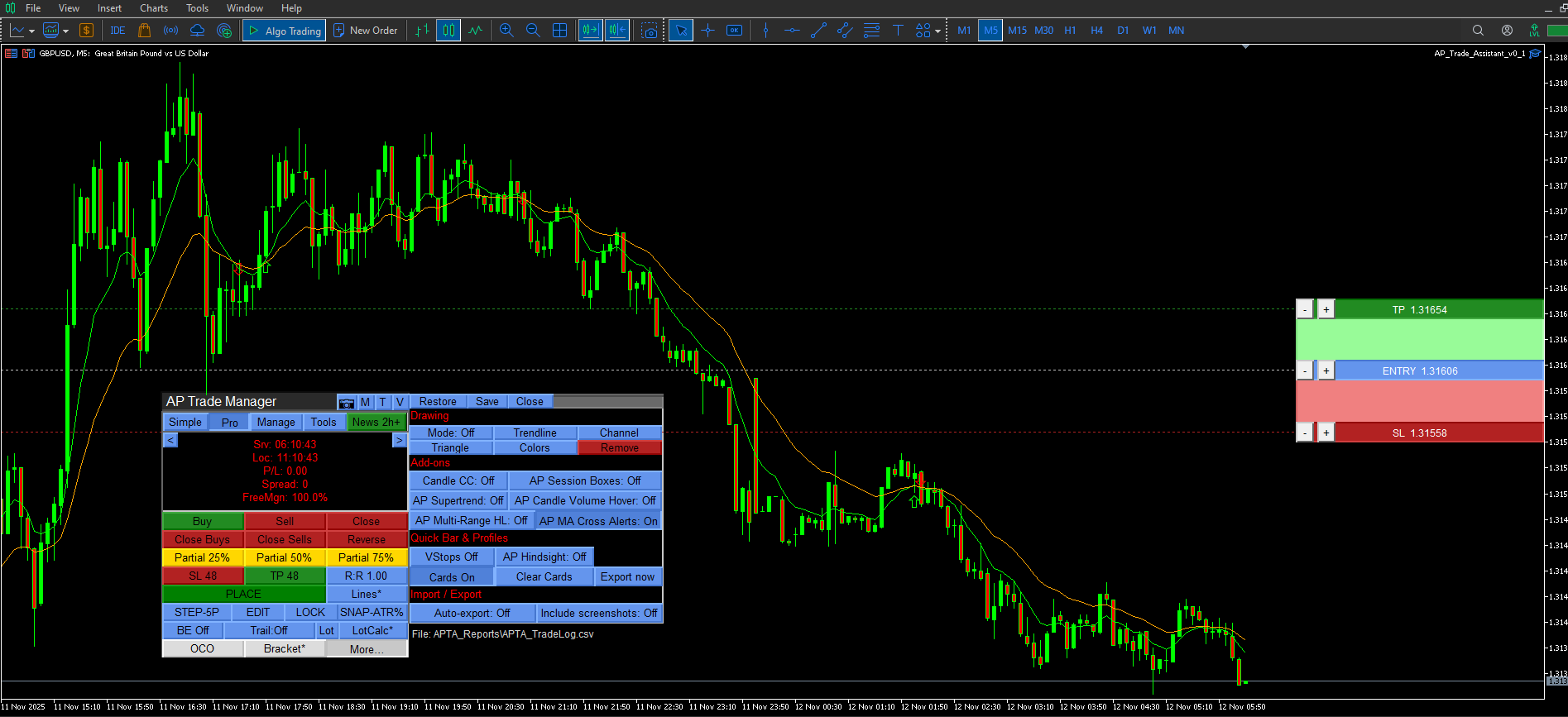Click the AP Trade Manager camera icon
Image resolution: width=1568 pixels, height=717 pixels.
pos(347,403)
